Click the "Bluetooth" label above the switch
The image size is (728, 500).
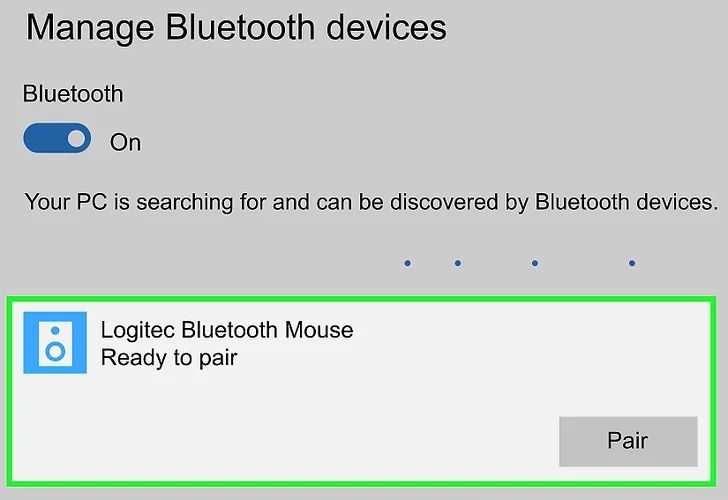[x=73, y=94]
